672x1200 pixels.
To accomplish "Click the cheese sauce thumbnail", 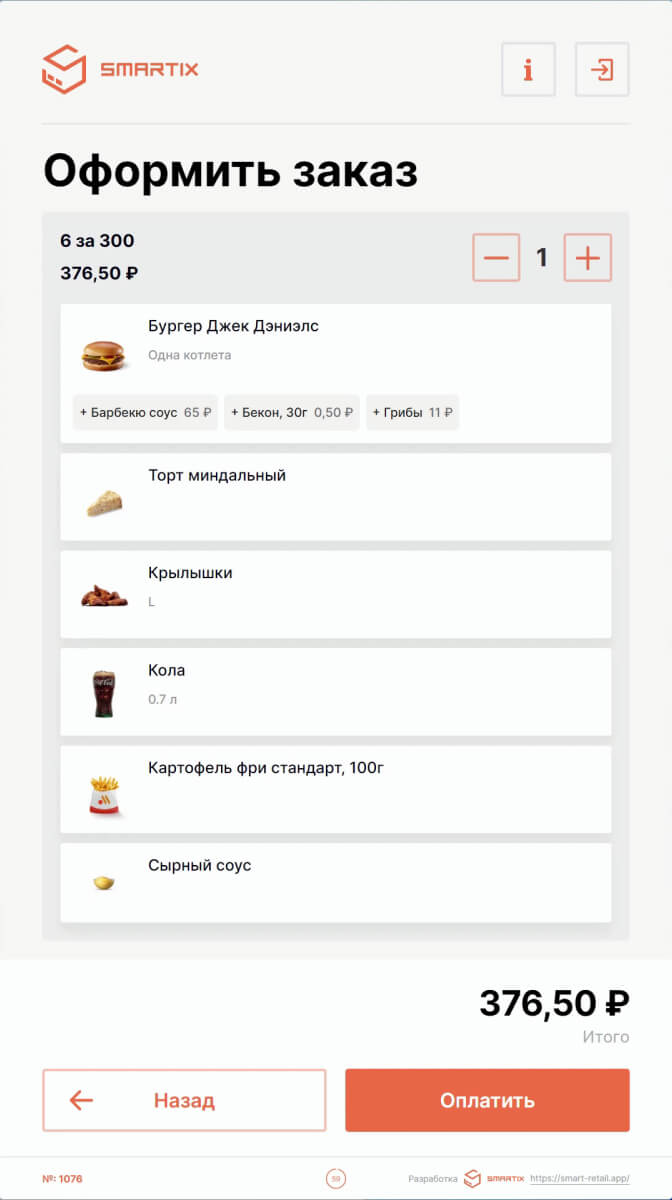I will (x=104, y=883).
